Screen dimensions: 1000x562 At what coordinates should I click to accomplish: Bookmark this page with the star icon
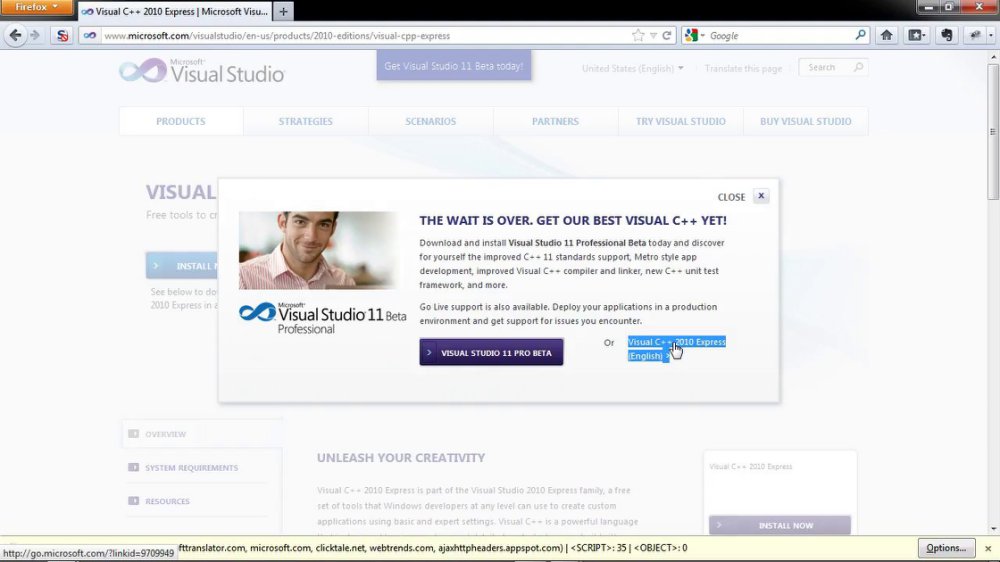point(638,36)
